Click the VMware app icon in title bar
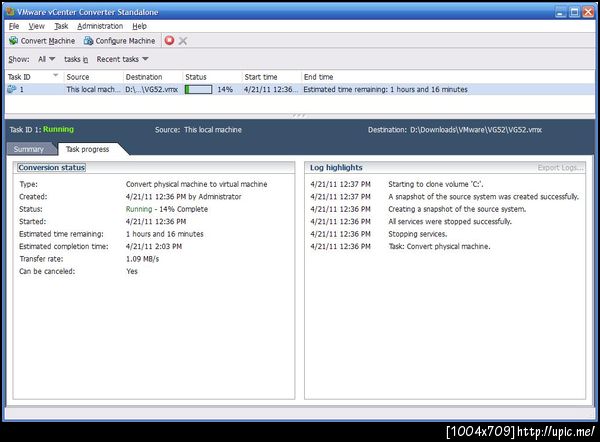This screenshot has width=600, height=442. [10, 12]
